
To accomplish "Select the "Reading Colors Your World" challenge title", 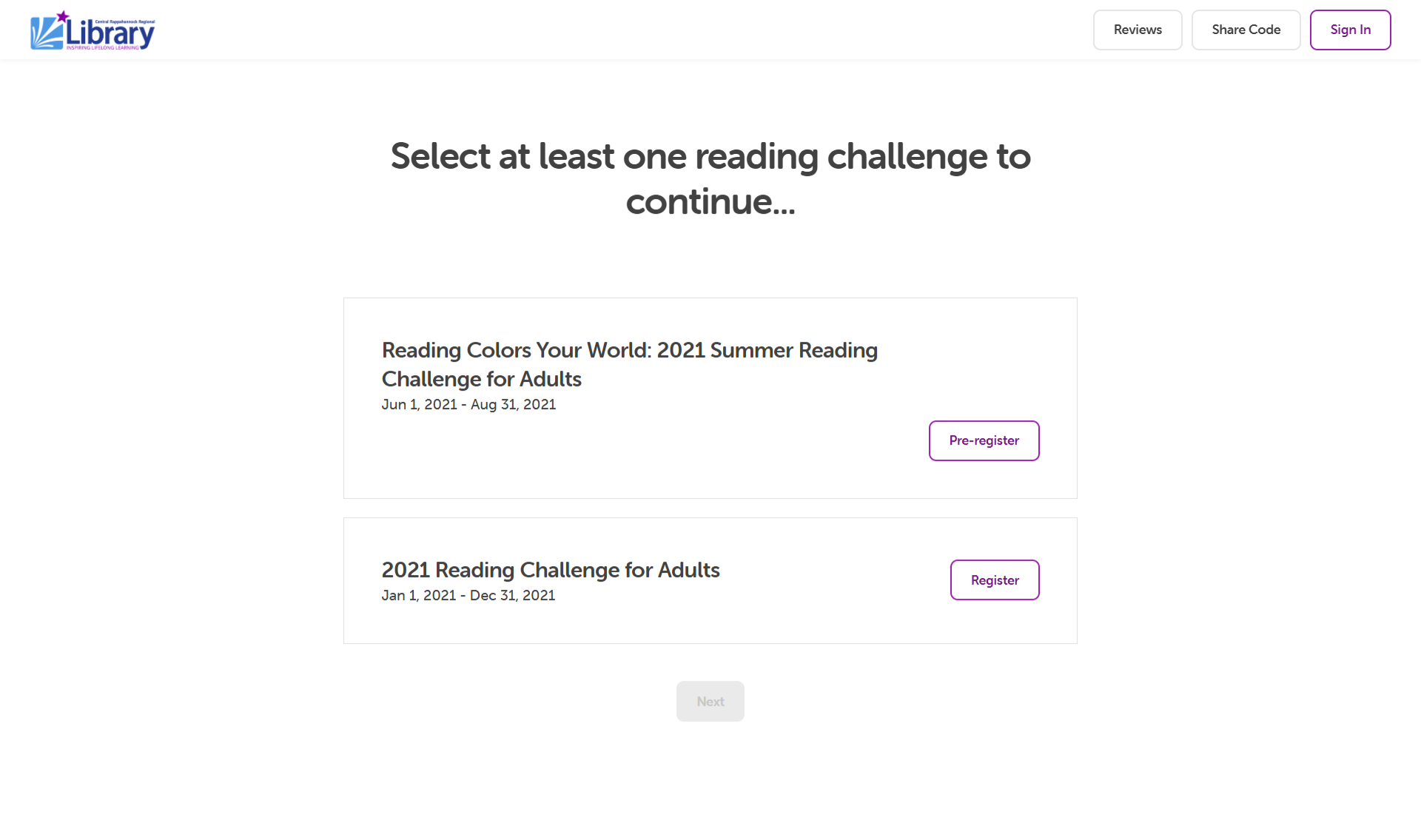I will click(629, 364).
